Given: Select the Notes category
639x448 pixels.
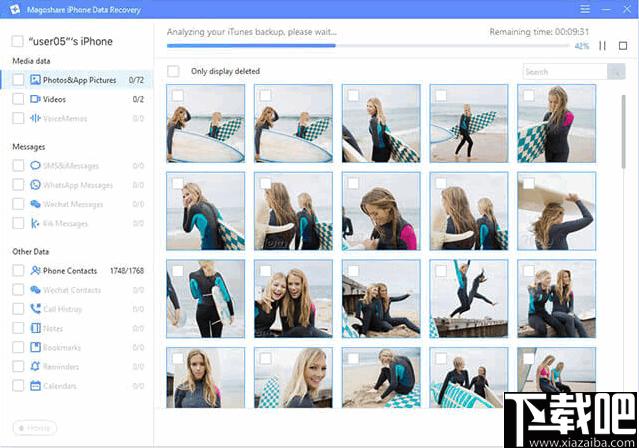Looking at the screenshot, I should pos(77,328).
